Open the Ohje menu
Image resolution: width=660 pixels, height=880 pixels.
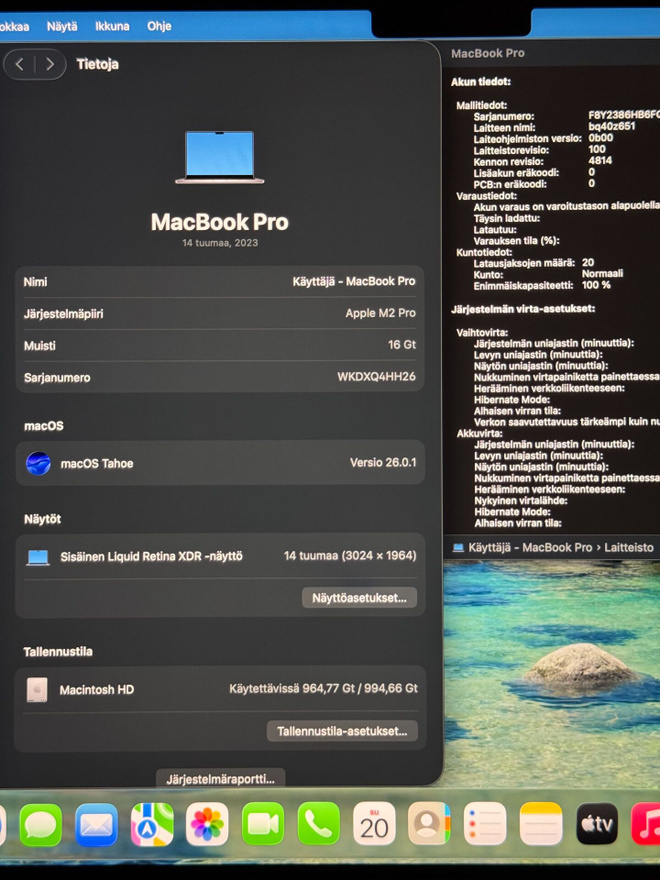coord(159,26)
